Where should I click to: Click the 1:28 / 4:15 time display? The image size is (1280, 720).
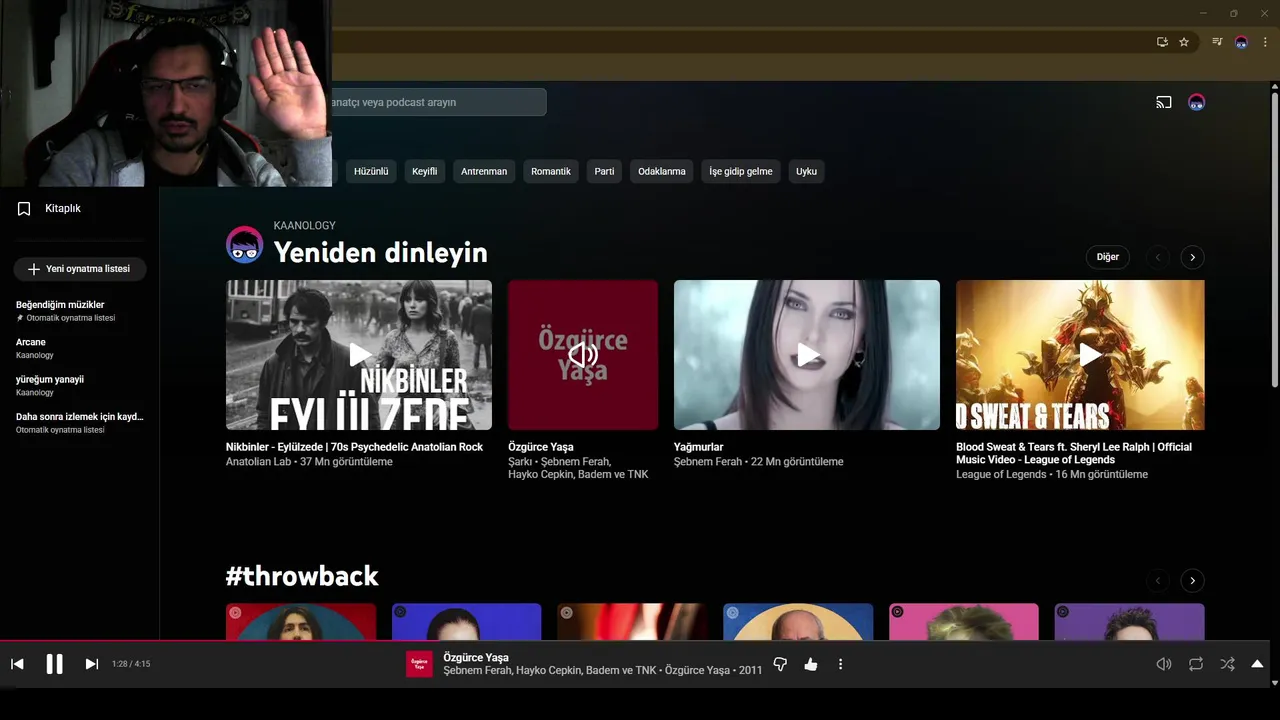click(131, 664)
